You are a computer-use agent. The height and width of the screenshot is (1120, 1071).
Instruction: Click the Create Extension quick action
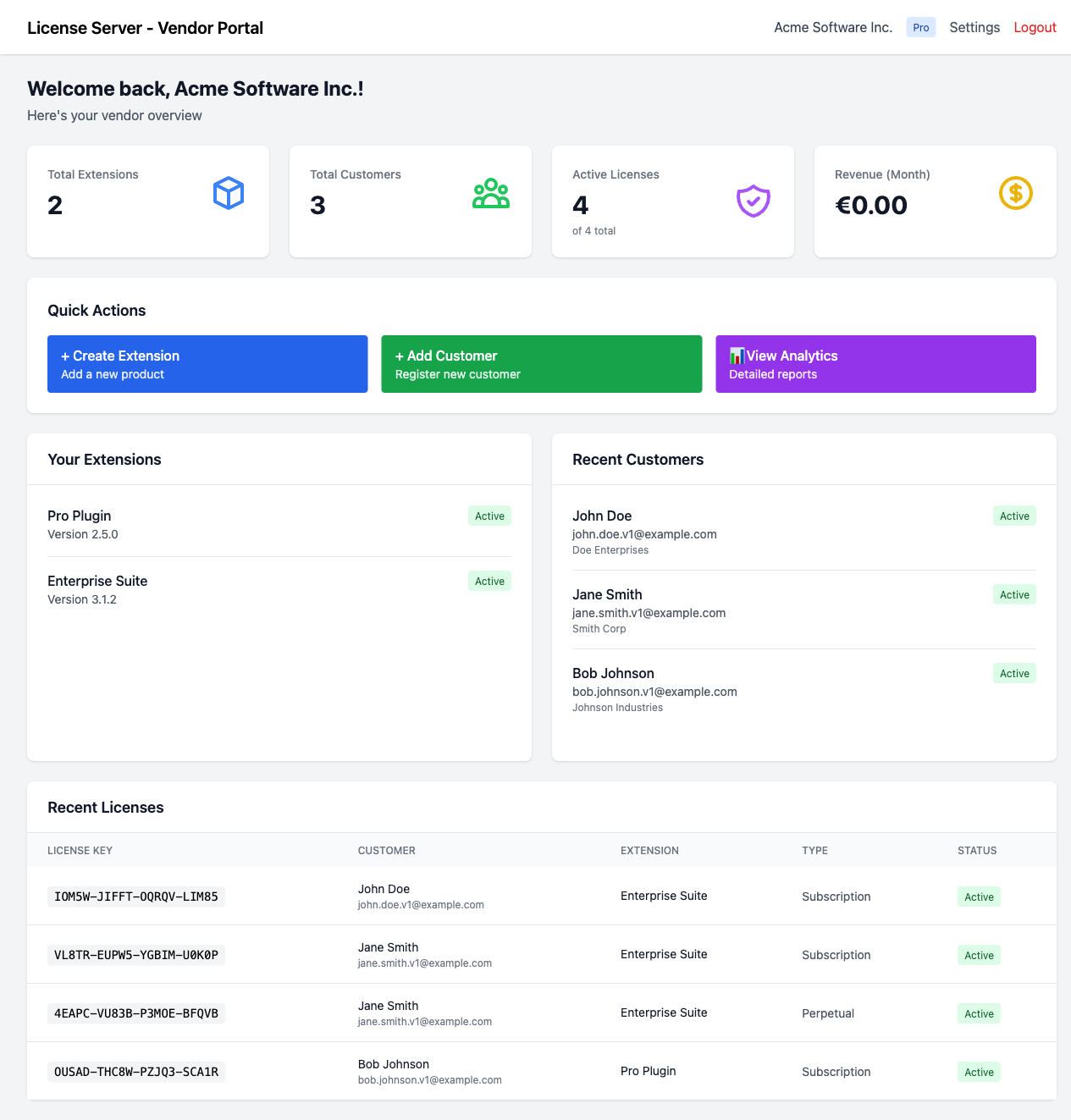tap(207, 363)
